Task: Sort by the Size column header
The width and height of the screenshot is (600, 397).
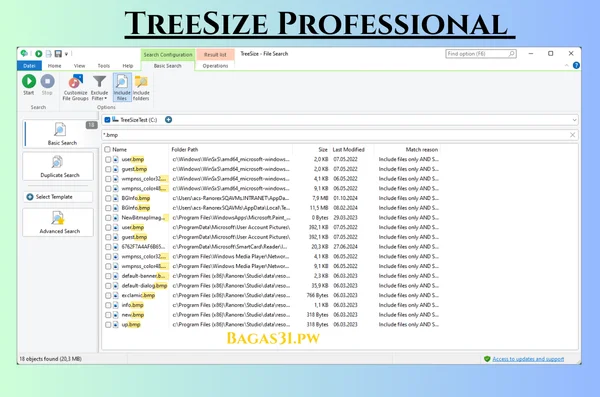Action: coord(323,149)
